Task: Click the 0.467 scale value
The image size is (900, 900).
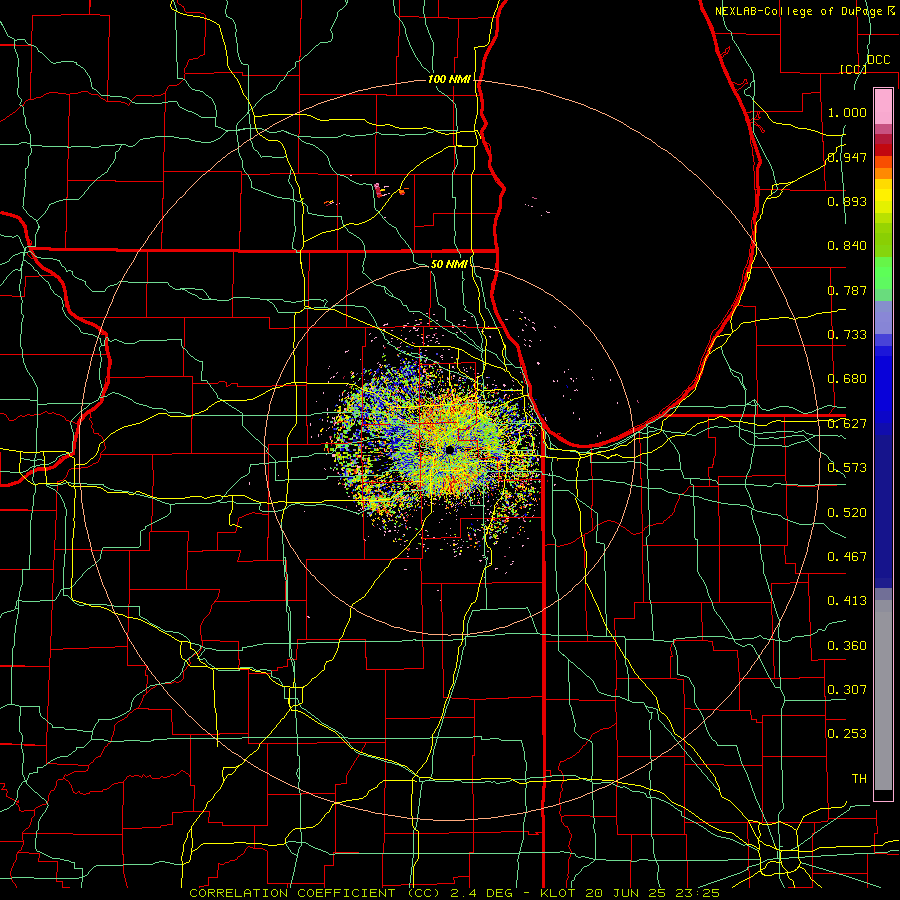Action: pyautogui.click(x=847, y=557)
